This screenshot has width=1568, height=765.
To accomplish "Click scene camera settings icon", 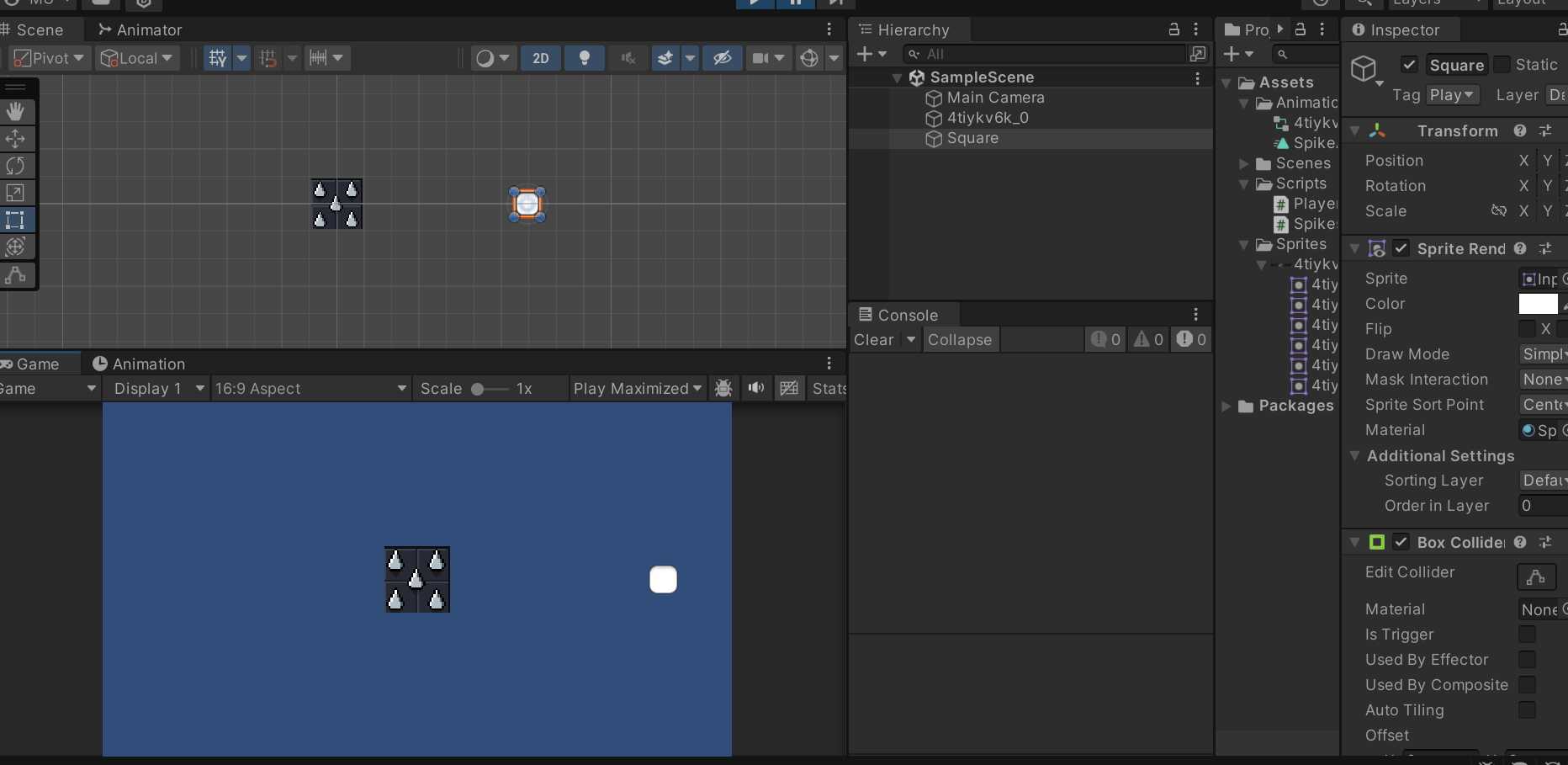I will (x=760, y=58).
